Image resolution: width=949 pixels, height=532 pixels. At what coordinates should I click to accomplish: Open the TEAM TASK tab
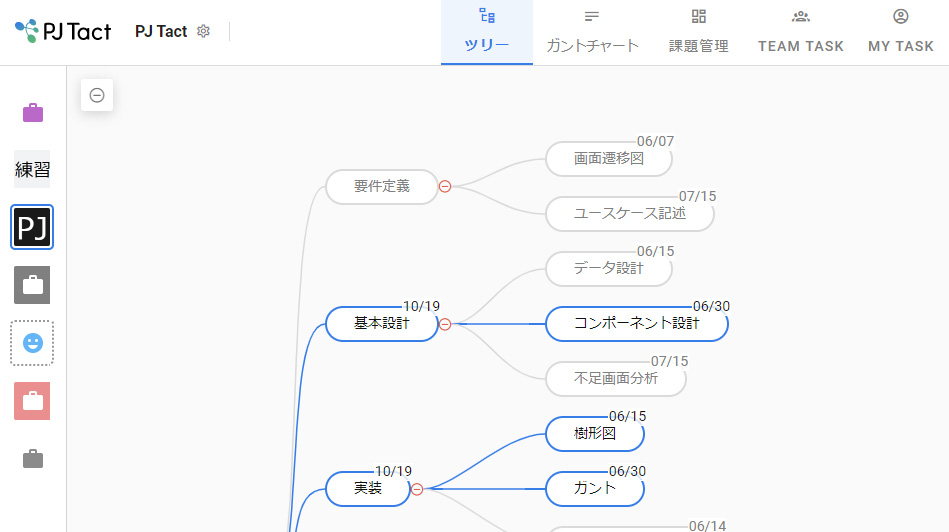click(x=801, y=32)
